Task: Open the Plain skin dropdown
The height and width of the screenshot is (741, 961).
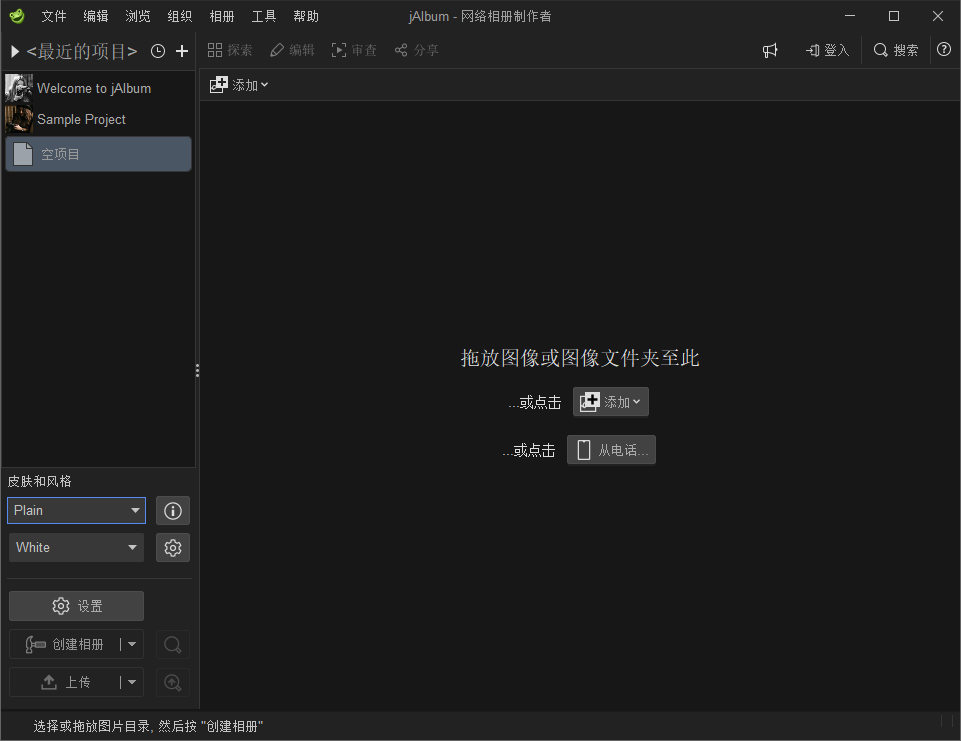Action: (x=77, y=511)
